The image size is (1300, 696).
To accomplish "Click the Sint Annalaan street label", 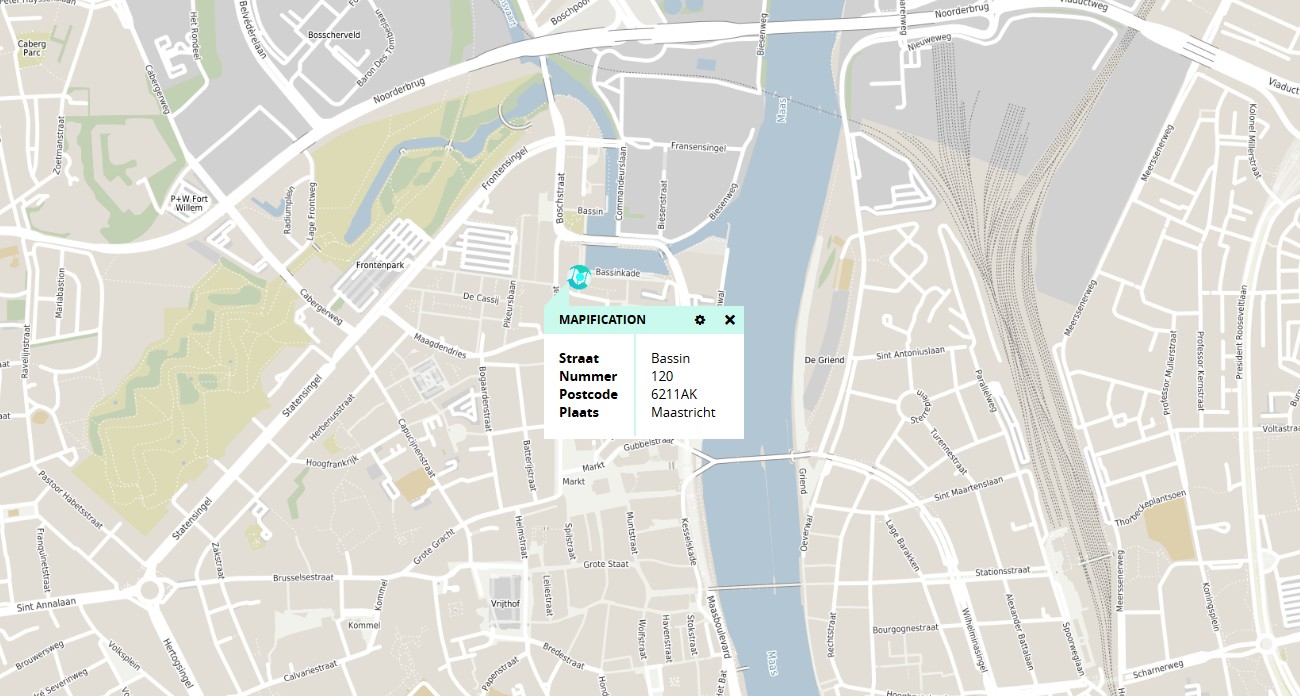I will 46,604.
